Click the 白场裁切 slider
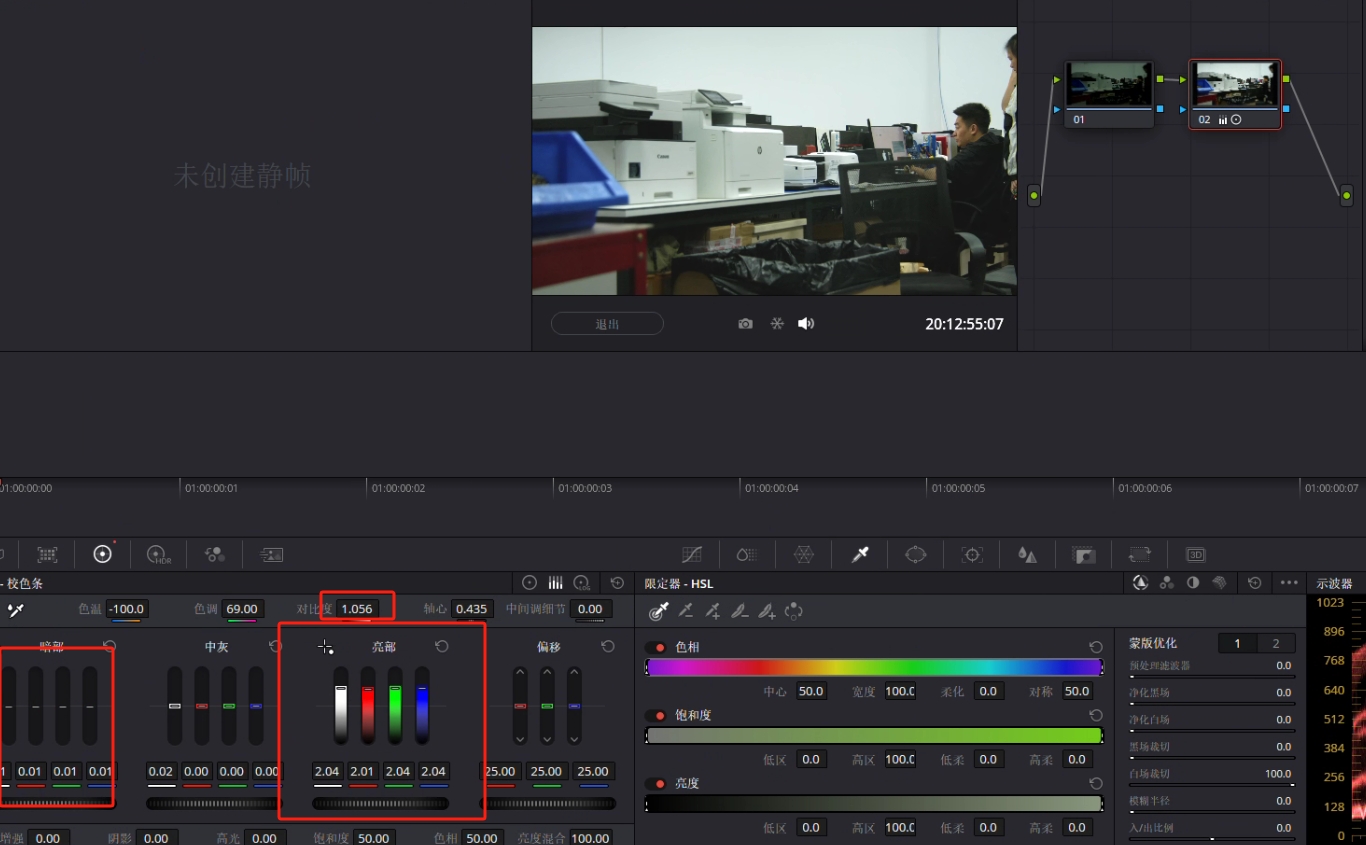 point(1212,785)
